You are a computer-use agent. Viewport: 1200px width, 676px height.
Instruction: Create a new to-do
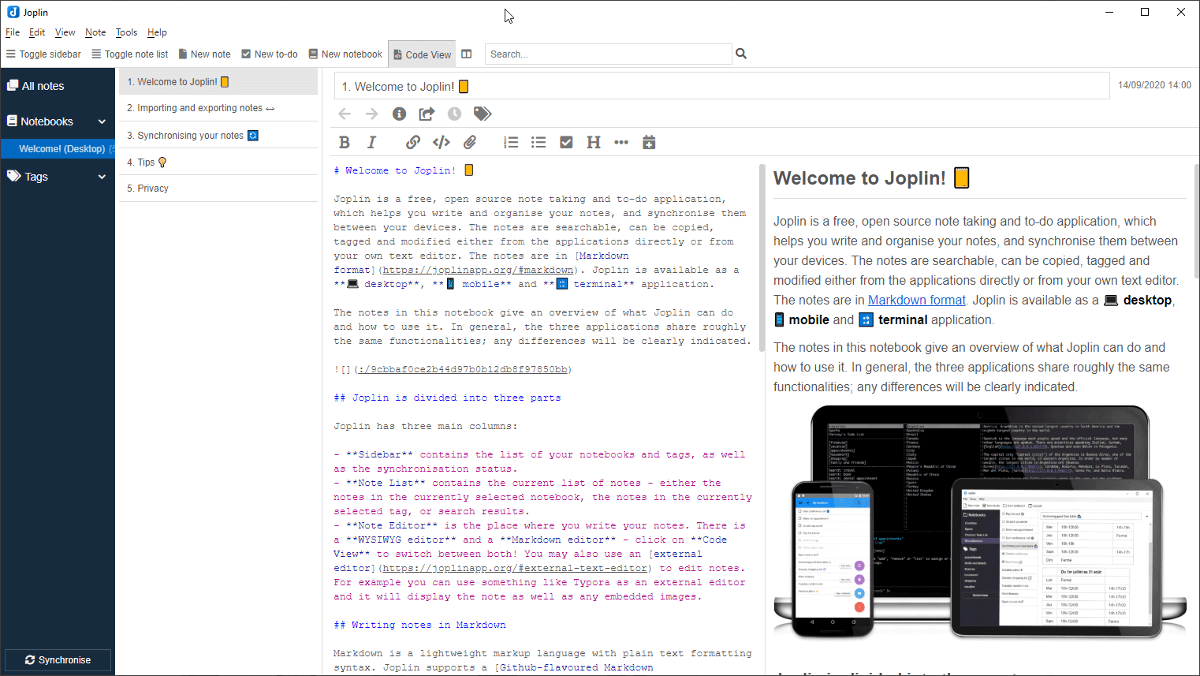[269, 54]
